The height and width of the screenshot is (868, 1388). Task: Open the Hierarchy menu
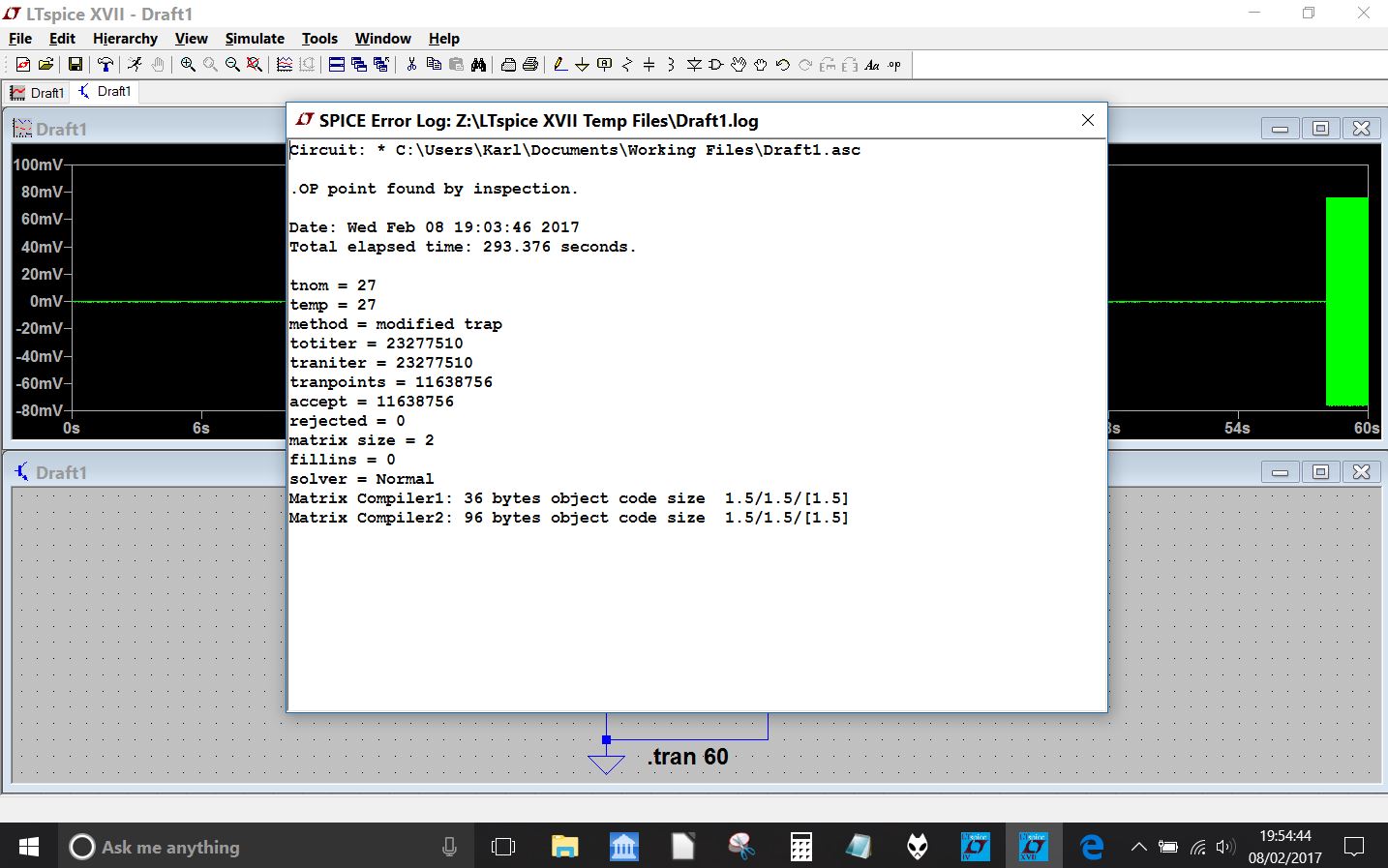pyautogui.click(x=125, y=39)
